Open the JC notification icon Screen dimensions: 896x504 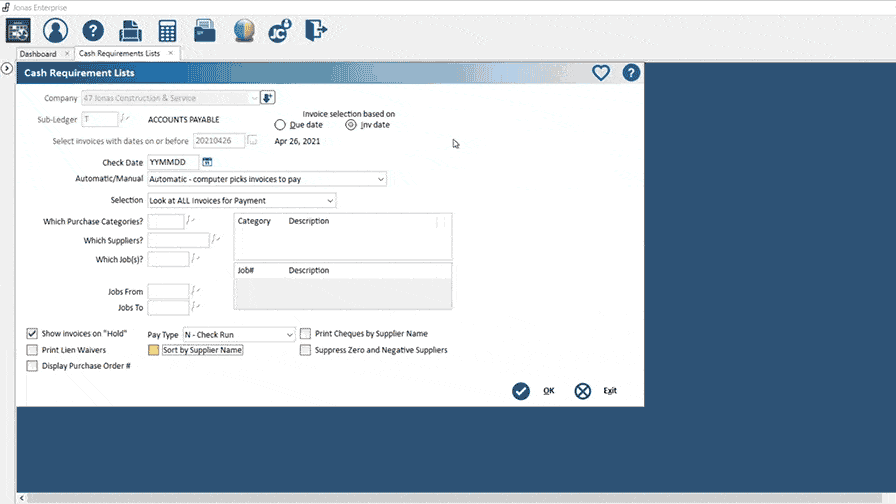[280, 31]
